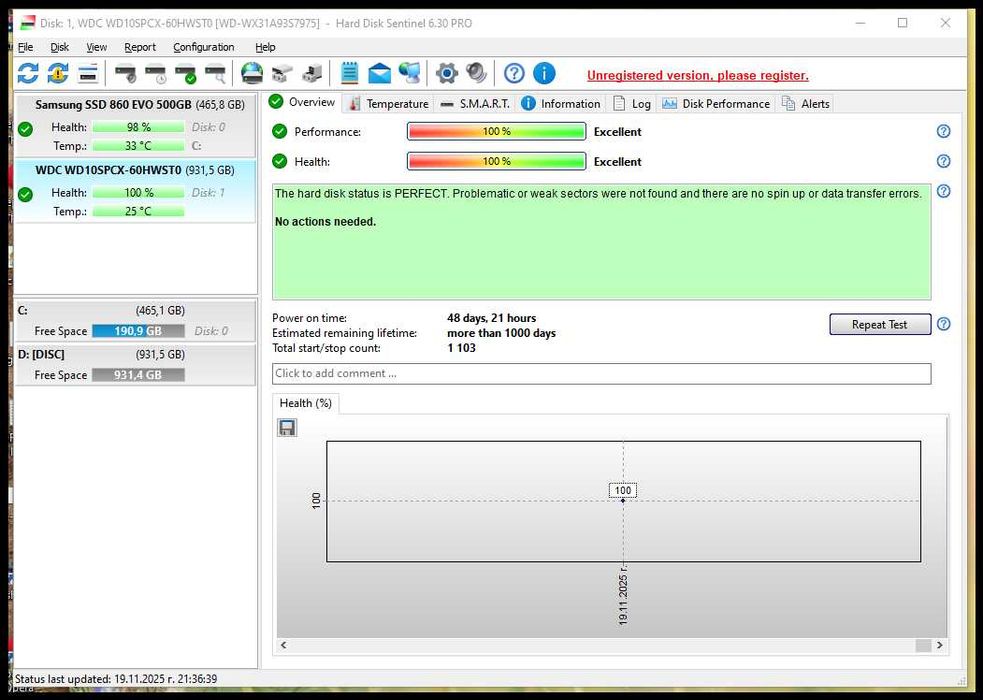The width and height of the screenshot is (983, 700).
Task: Open the File menu
Action: pyautogui.click(x=26, y=47)
